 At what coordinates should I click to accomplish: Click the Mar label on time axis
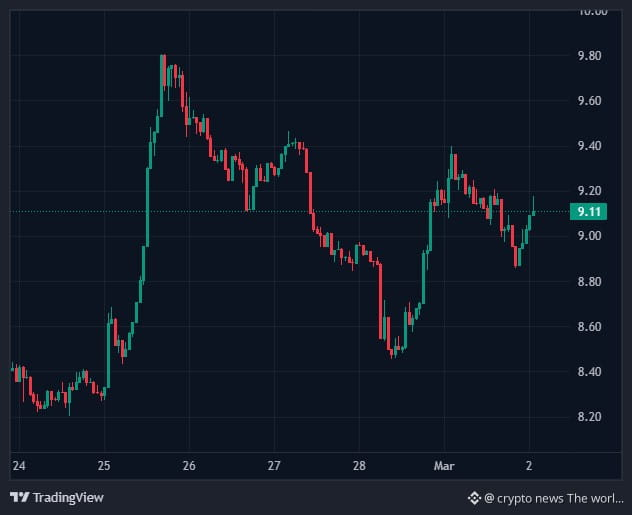[444, 466]
